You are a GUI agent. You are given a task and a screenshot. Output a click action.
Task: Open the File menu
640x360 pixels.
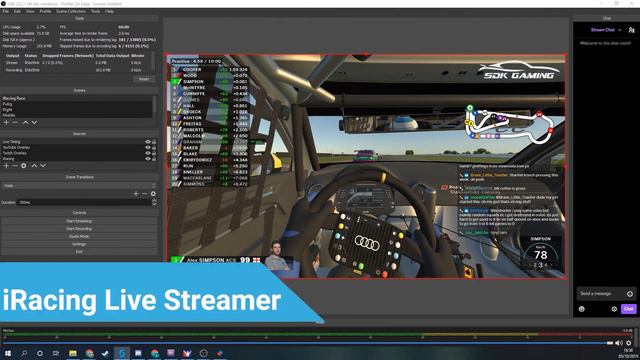[x=6, y=11]
